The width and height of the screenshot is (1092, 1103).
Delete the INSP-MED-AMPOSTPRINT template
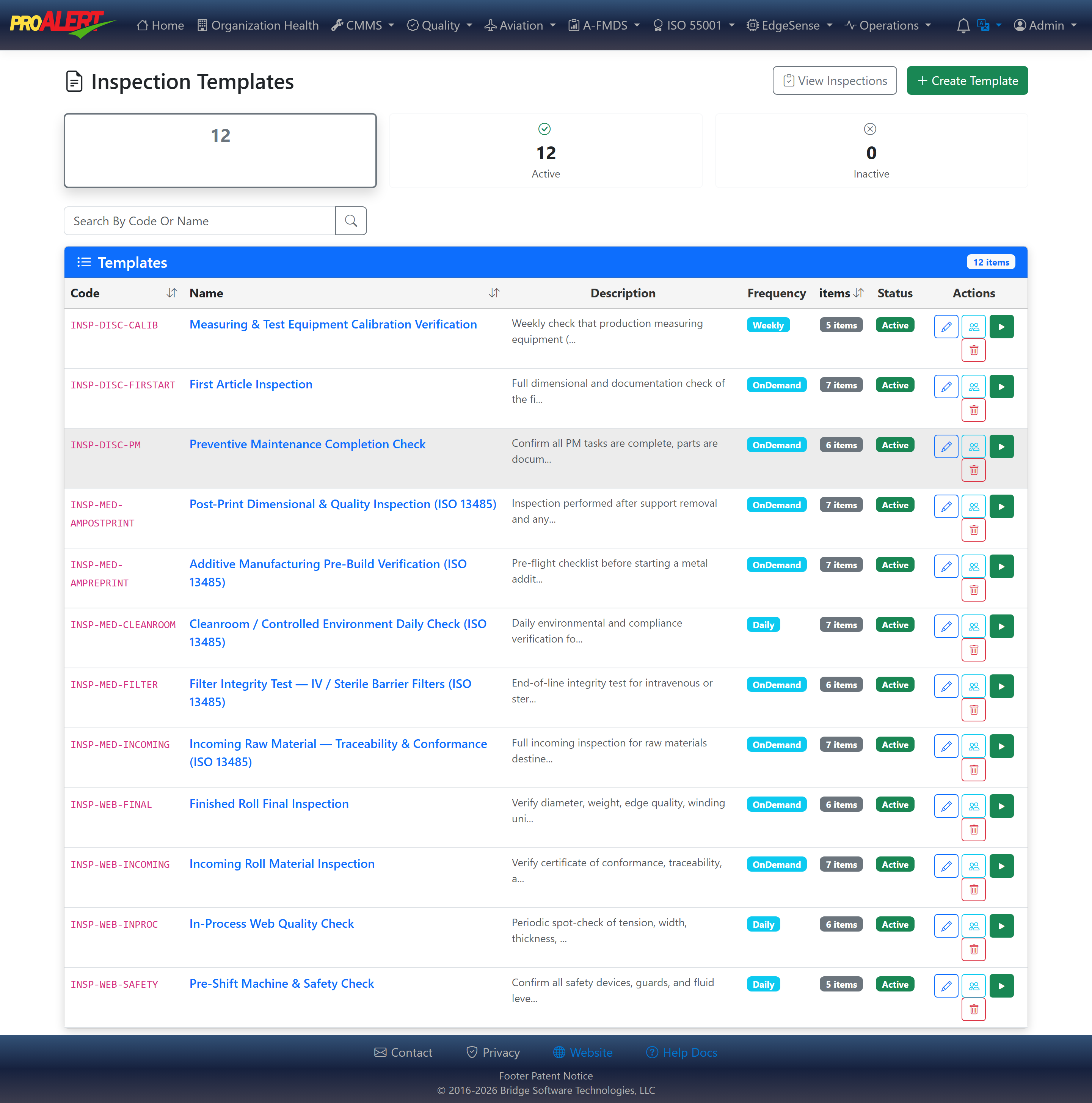pyautogui.click(x=973, y=530)
